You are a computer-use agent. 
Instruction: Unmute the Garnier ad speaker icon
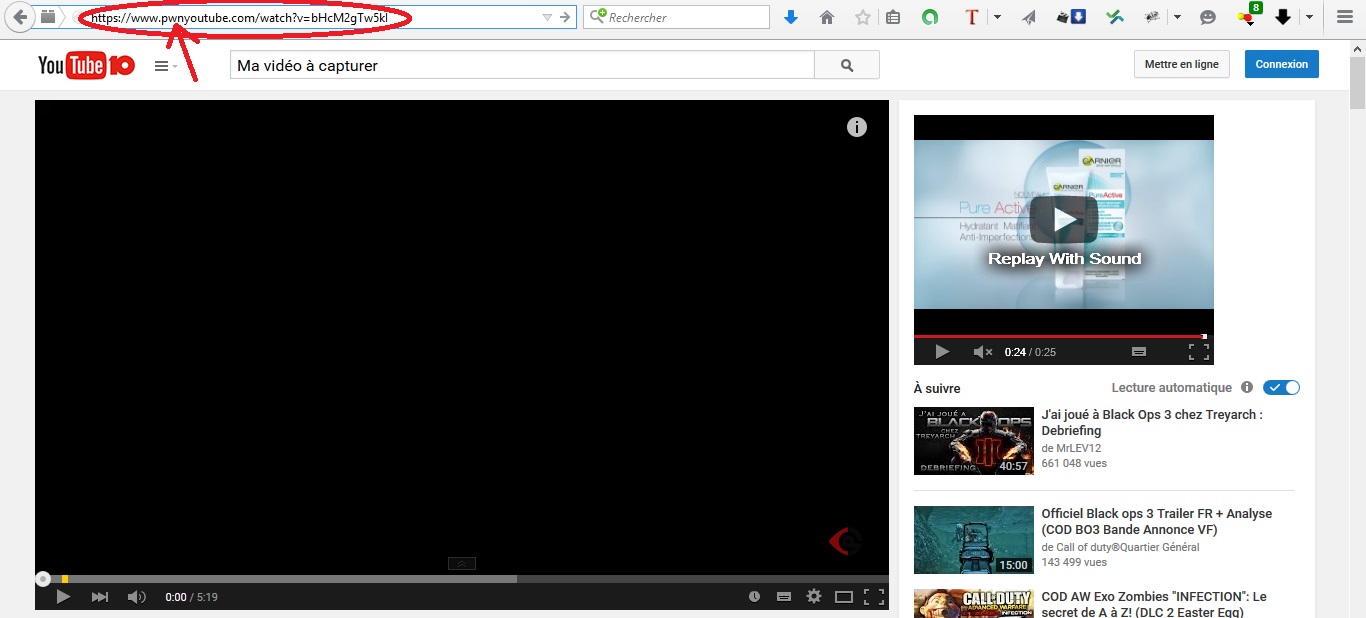click(x=982, y=352)
